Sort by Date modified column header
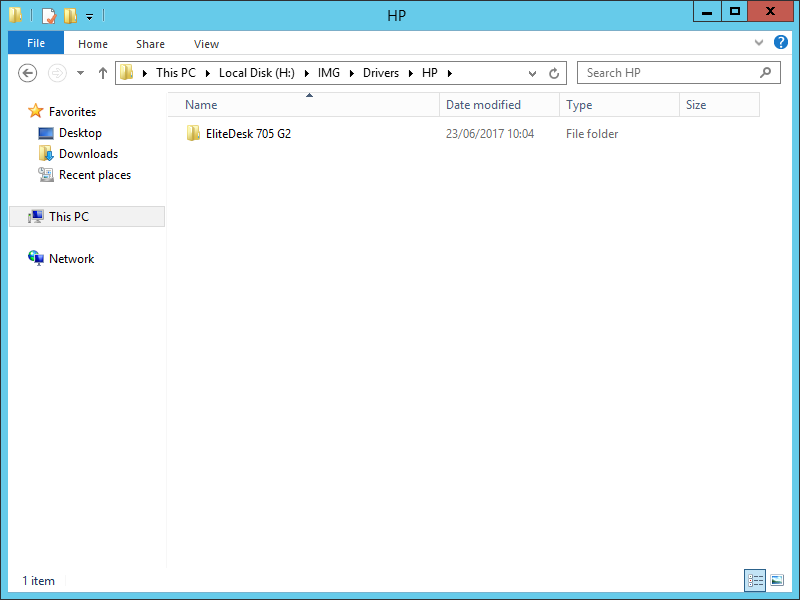800x600 pixels. click(x=499, y=105)
